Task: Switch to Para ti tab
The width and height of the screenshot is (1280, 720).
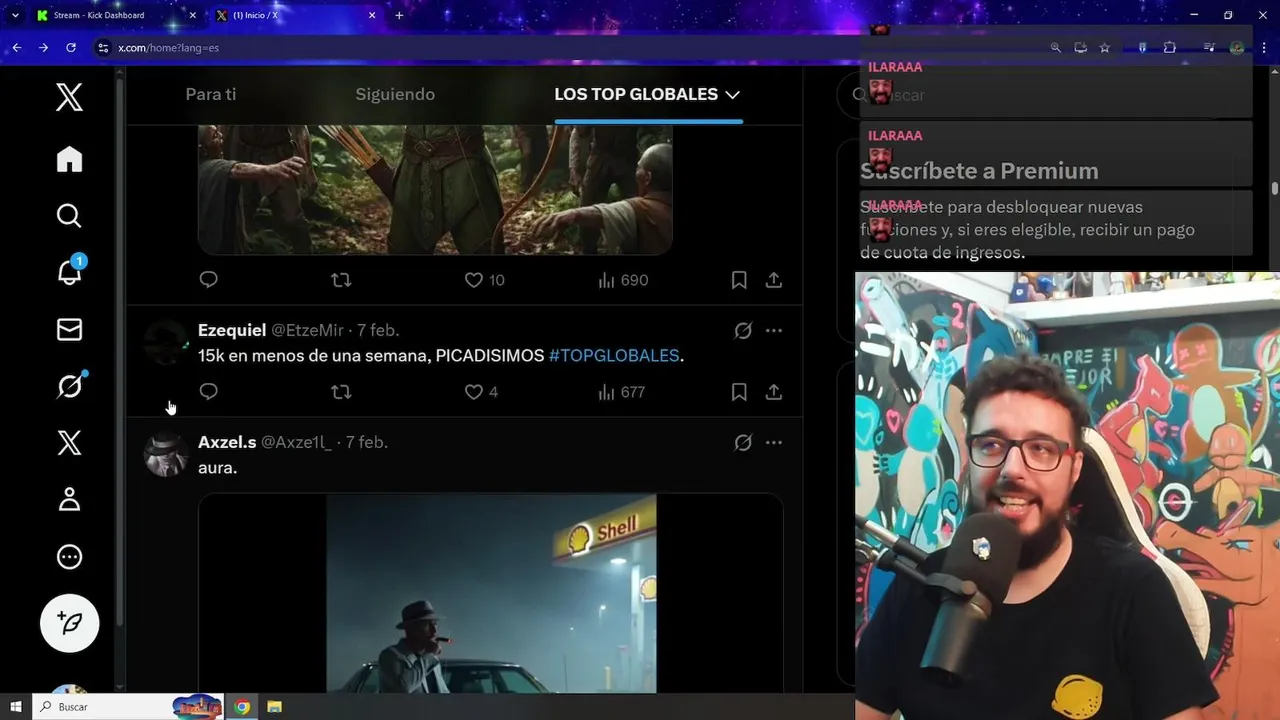Action: click(211, 94)
